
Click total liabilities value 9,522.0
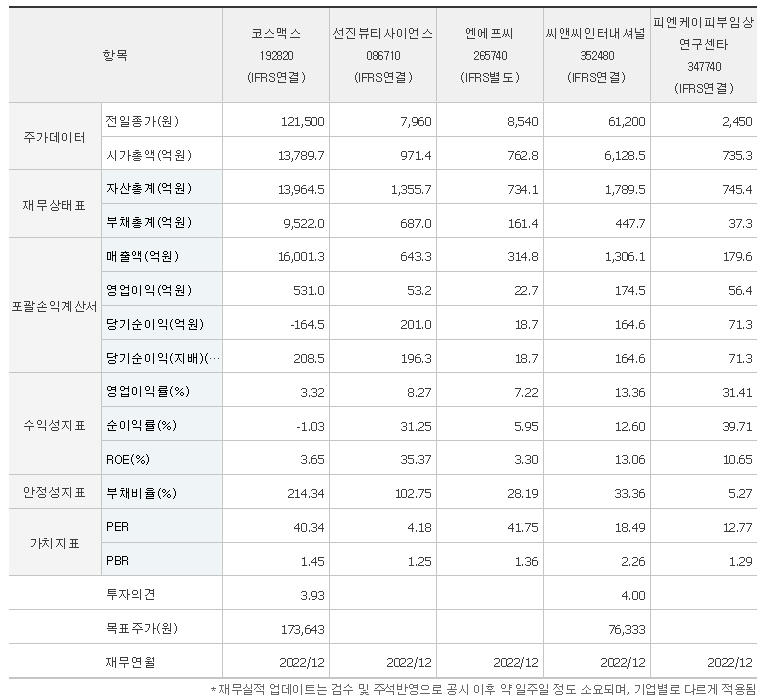click(304, 224)
